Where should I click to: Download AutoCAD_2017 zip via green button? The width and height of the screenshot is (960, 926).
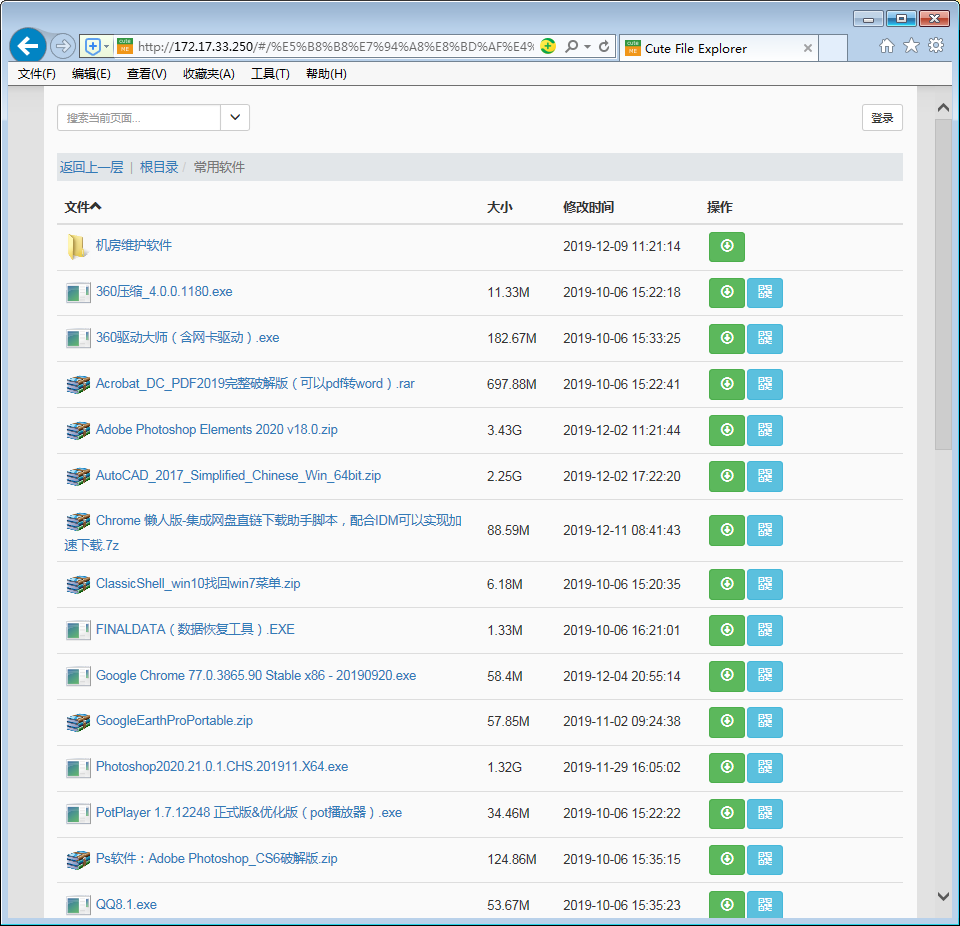726,476
